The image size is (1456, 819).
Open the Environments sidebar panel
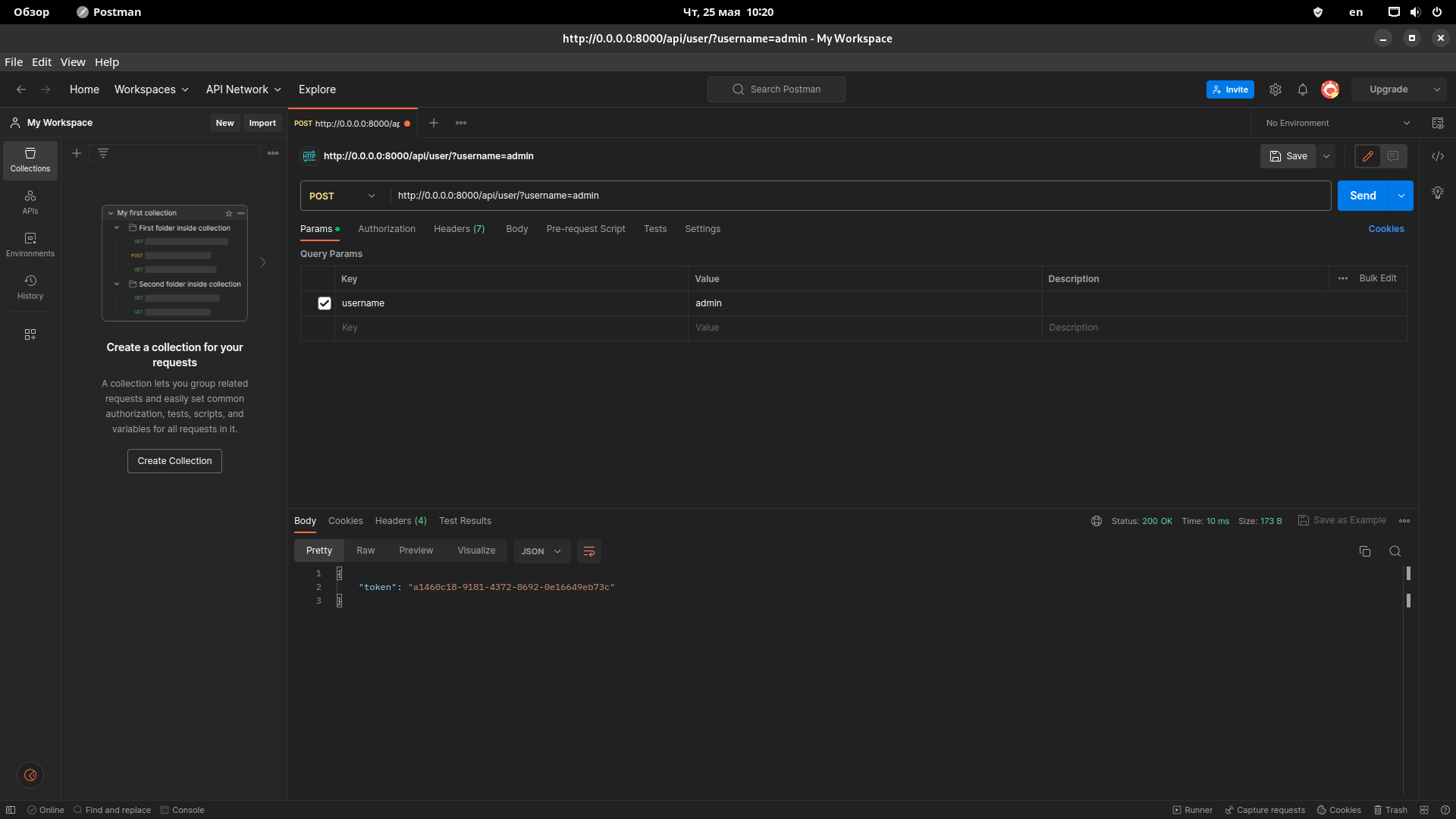30,244
